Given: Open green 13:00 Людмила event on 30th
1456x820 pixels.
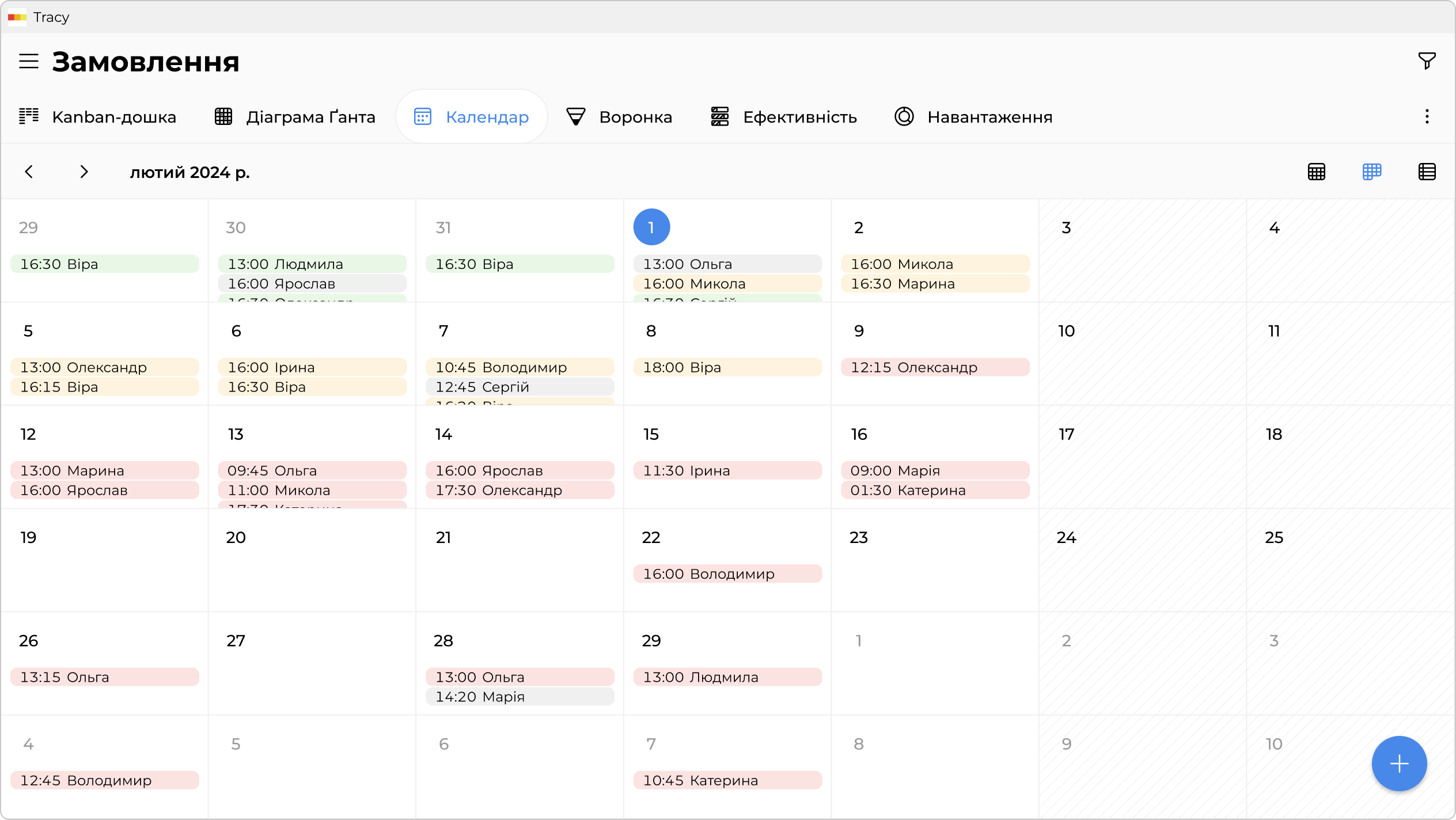Looking at the screenshot, I should [312, 264].
